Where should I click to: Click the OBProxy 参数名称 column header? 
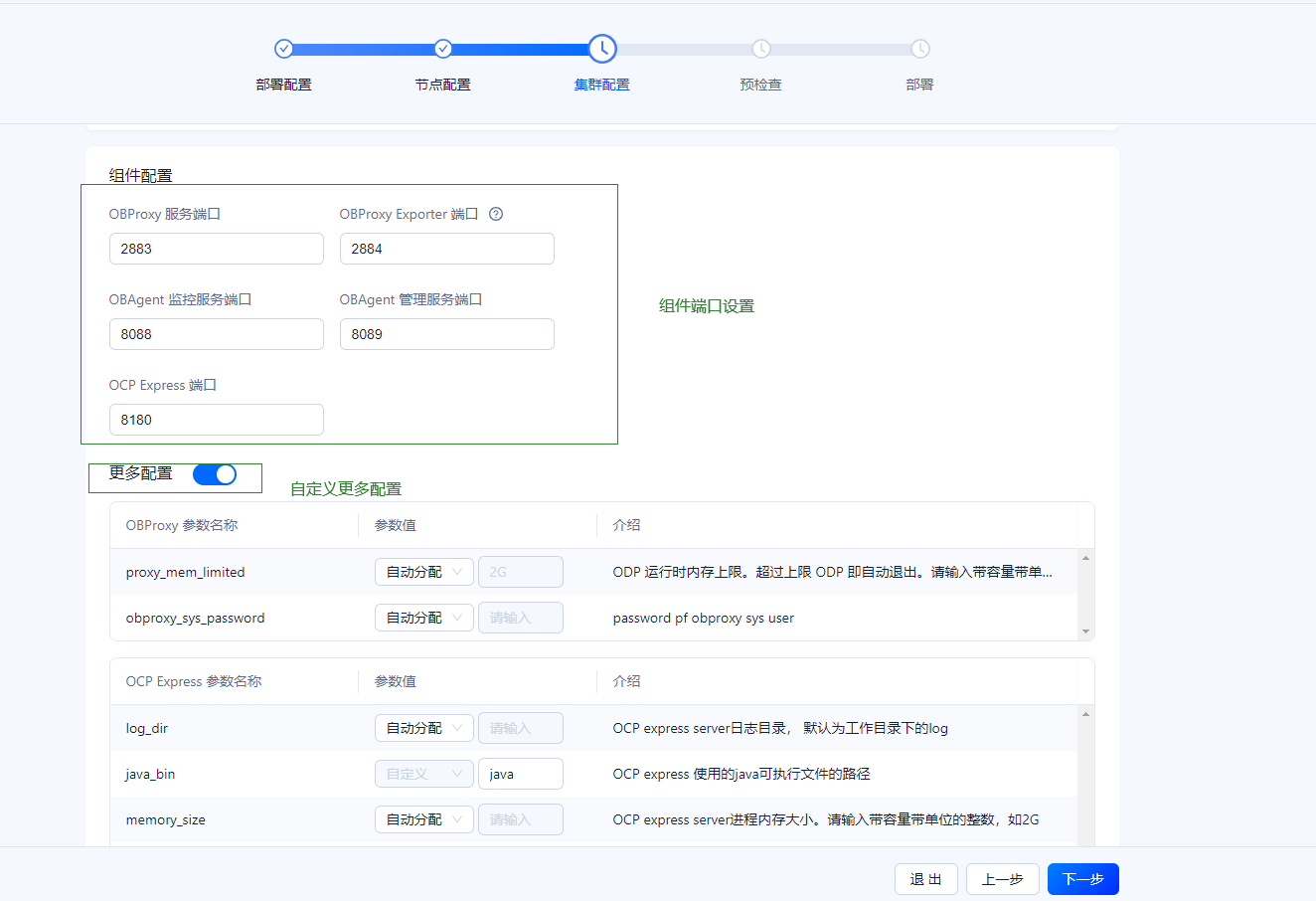click(182, 525)
